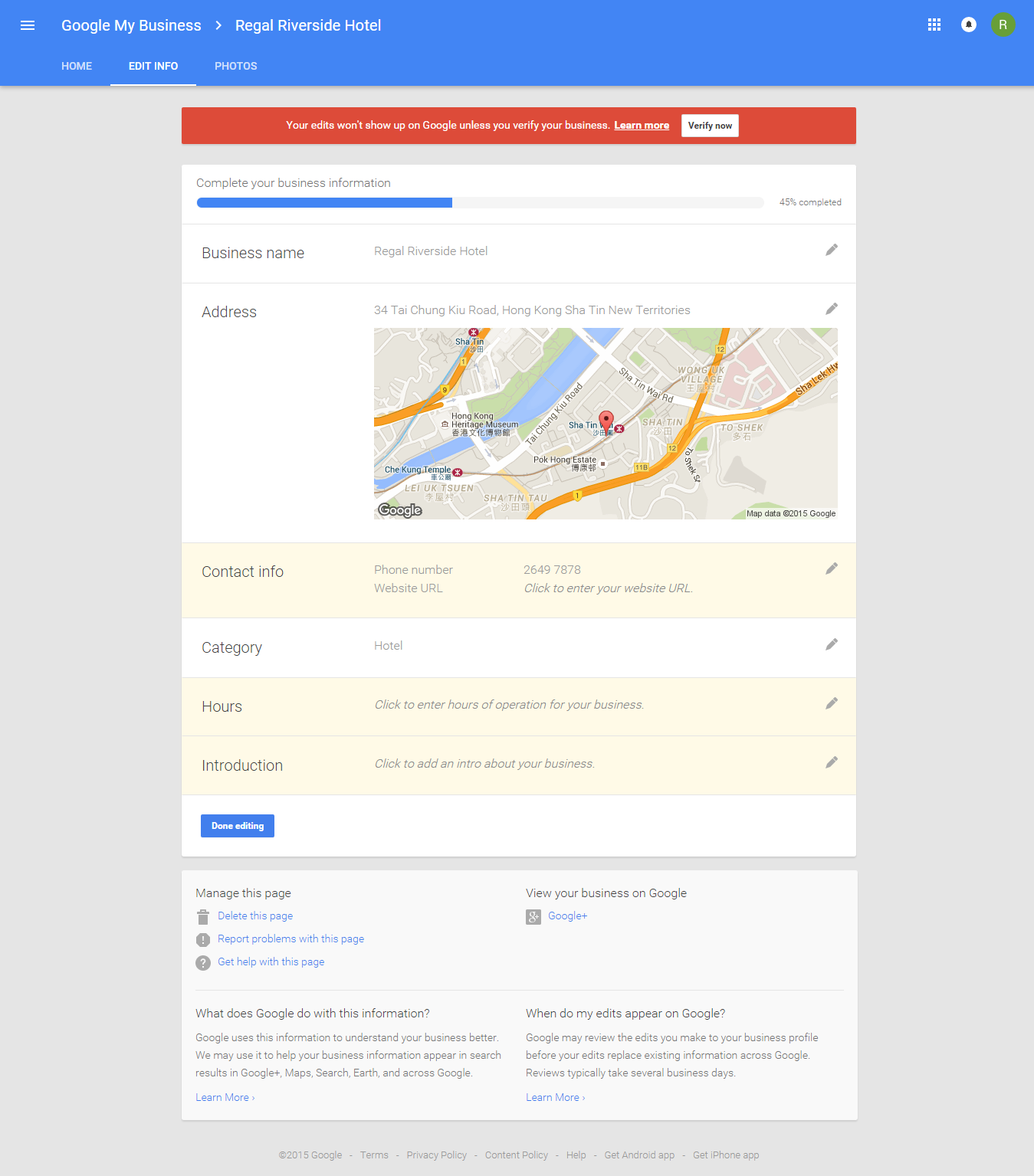1034x1176 pixels.
Task: Click the Done editing button
Action: [238, 826]
